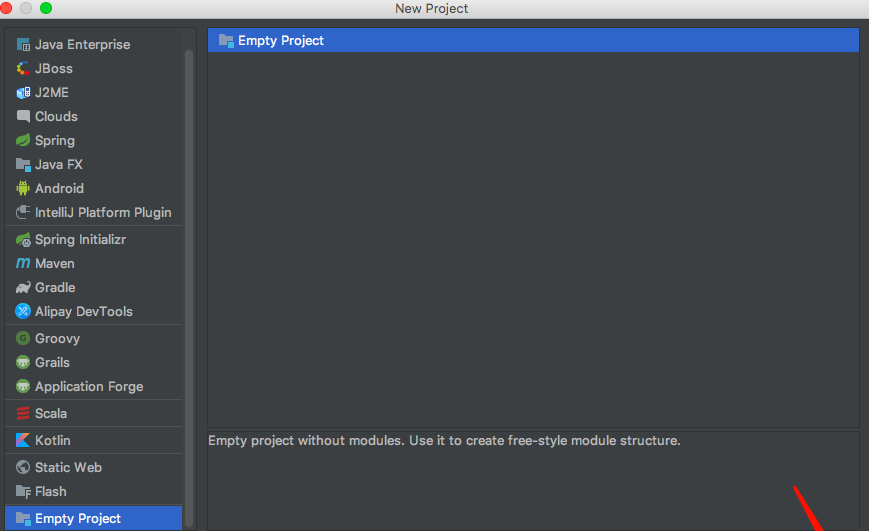Choose JBoss in the project list

(93, 68)
